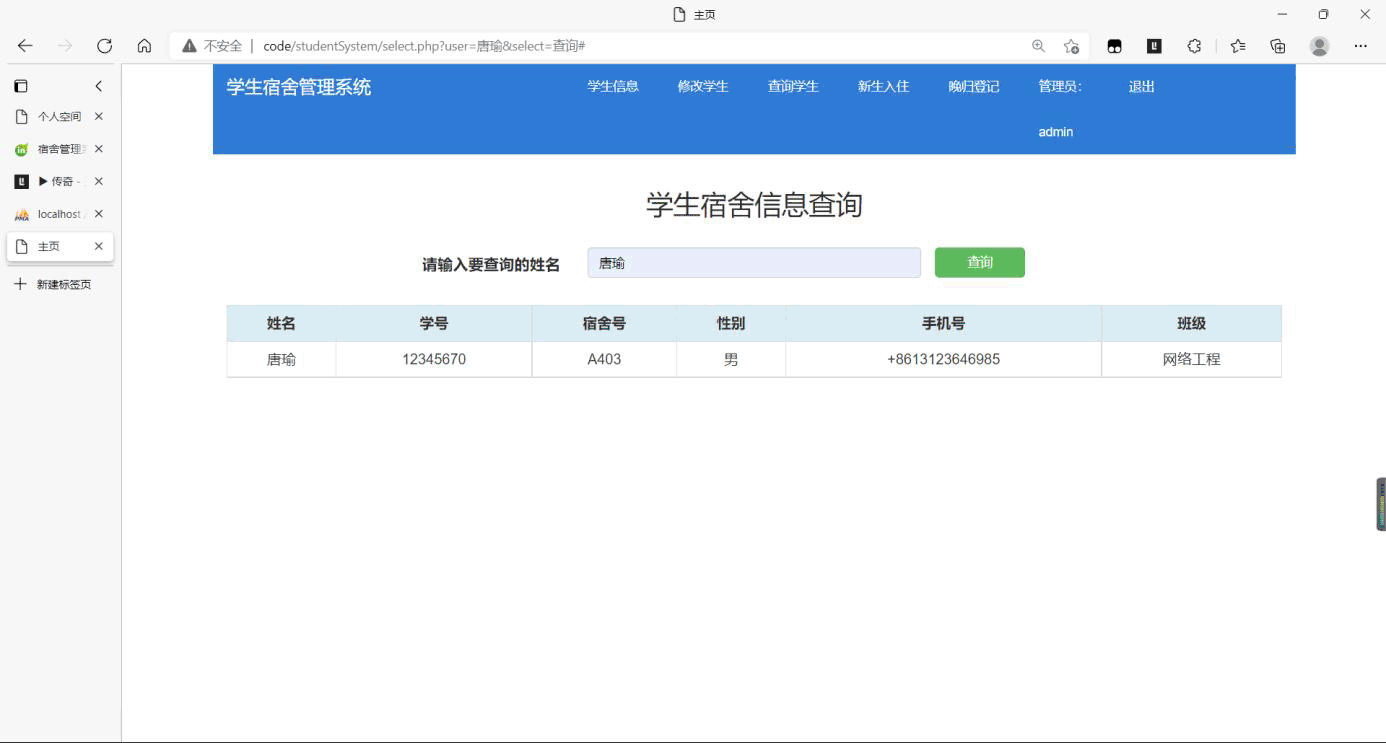Open the zoom magnifier in address bar
The image size is (1386, 743).
click(1038, 46)
